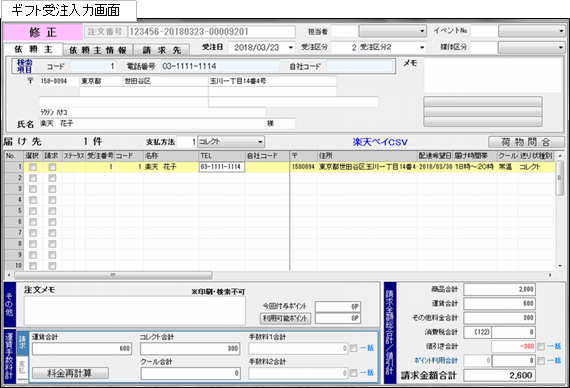Image resolution: width=570 pixels, height=388 pixels.
Task: Click the 自社コード search field
Action: 360,66
